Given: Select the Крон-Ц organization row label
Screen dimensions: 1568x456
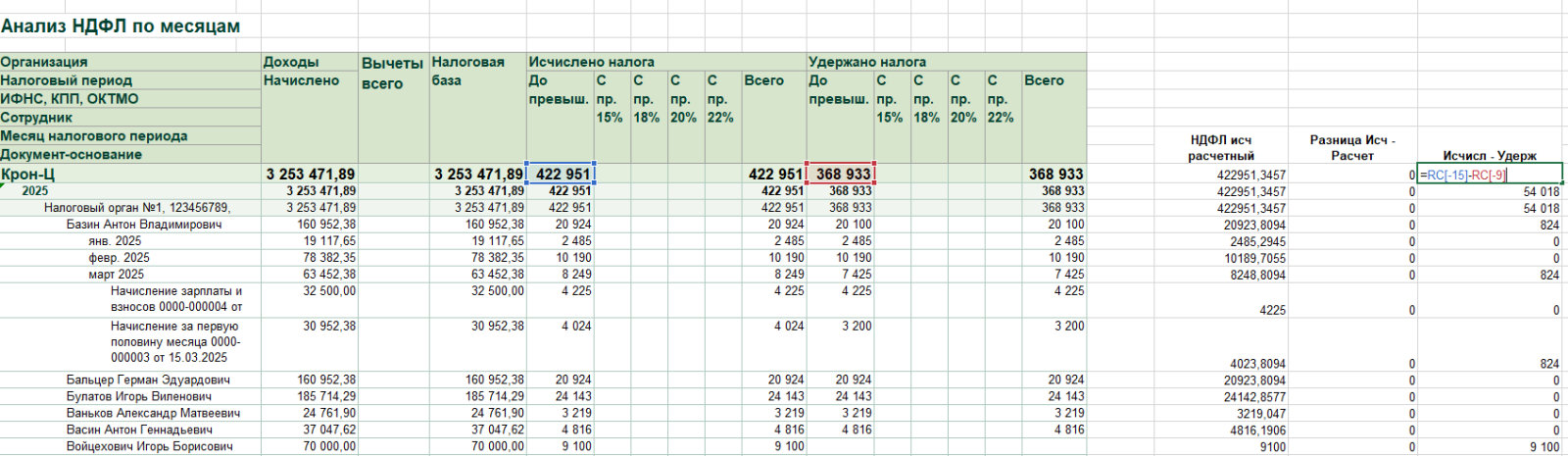Looking at the screenshot, I should (x=28, y=175).
